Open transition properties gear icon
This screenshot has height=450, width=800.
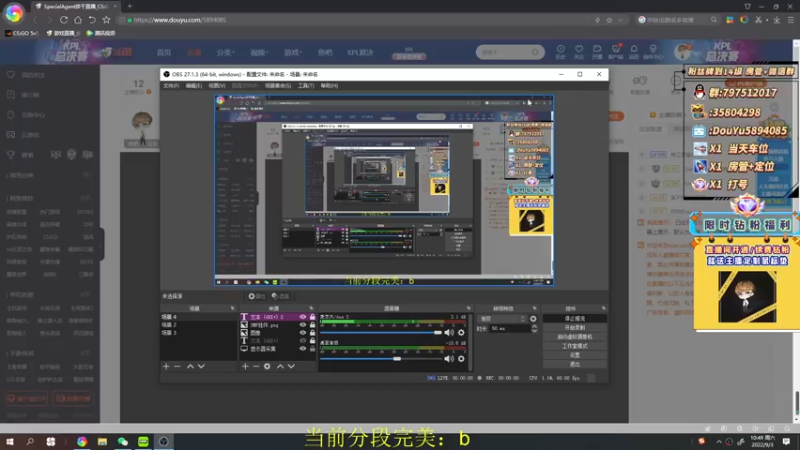tap(533, 319)
